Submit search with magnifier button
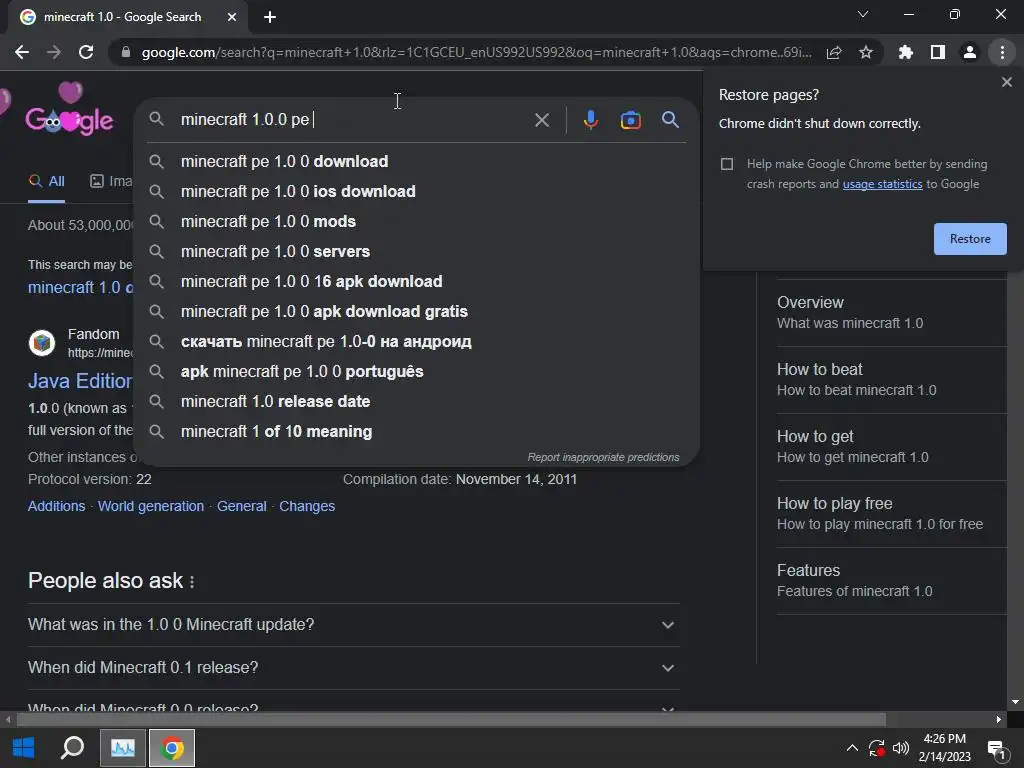The image size is (1024, 768). pyautogui.click(x=670, y=120)
